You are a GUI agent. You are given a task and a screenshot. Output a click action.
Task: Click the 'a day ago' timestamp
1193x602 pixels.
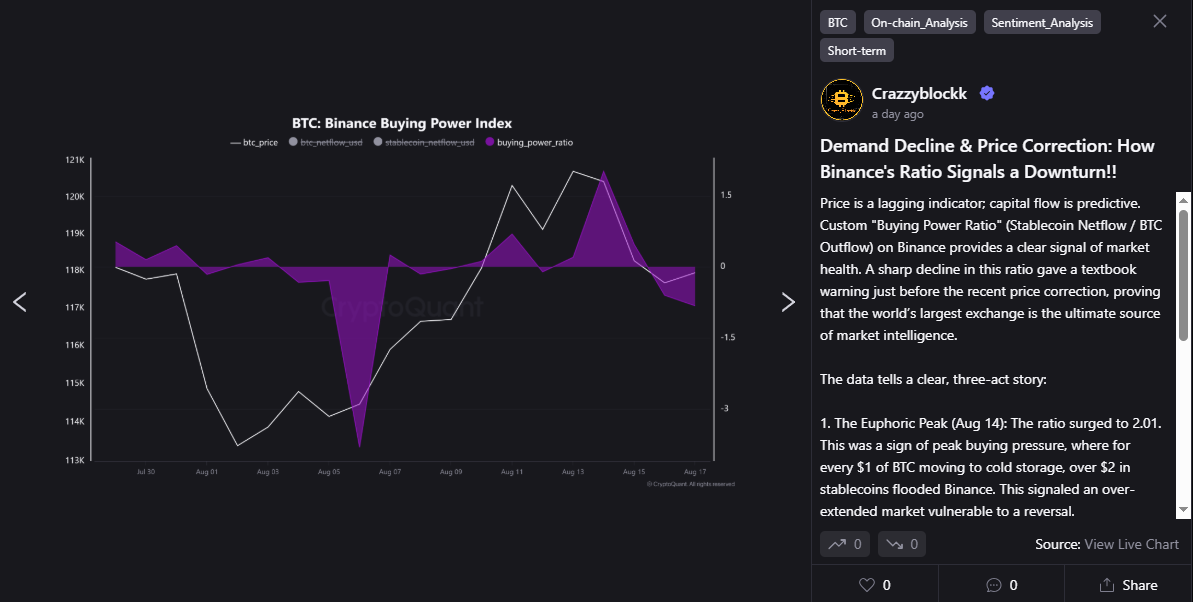point(898,114)
